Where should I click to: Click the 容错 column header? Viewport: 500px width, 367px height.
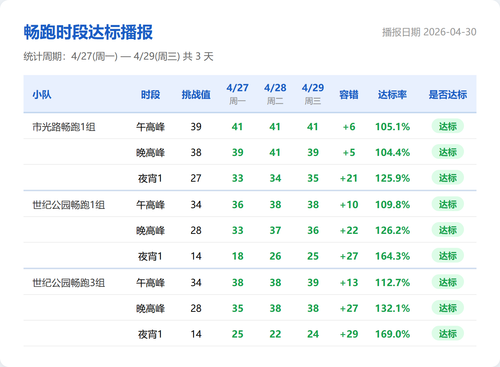[349, 95]
